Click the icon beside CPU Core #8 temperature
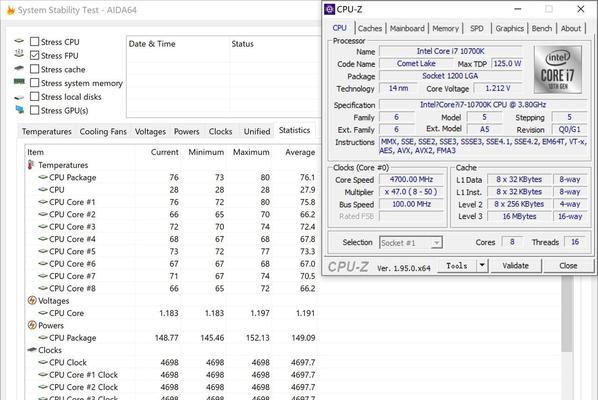 43,288
